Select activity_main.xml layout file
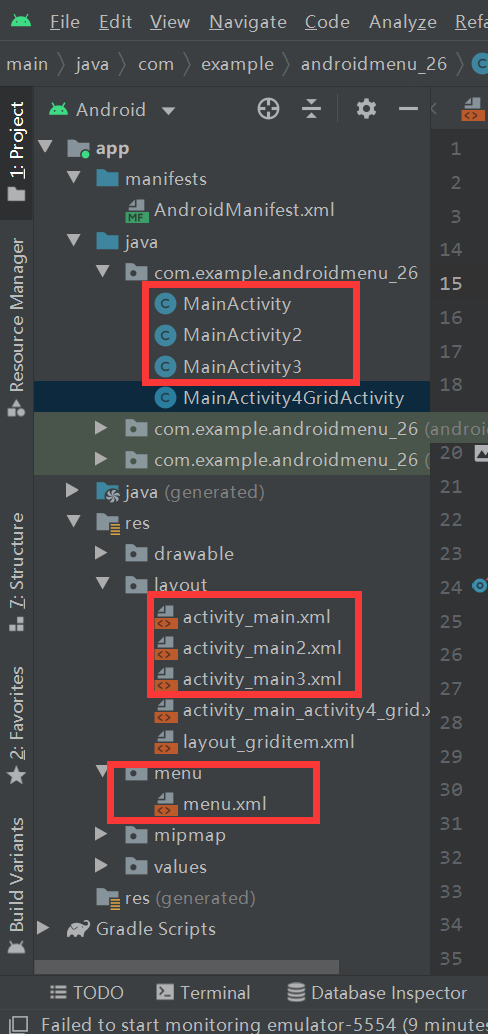488x1034 pixels. (257, 617)
